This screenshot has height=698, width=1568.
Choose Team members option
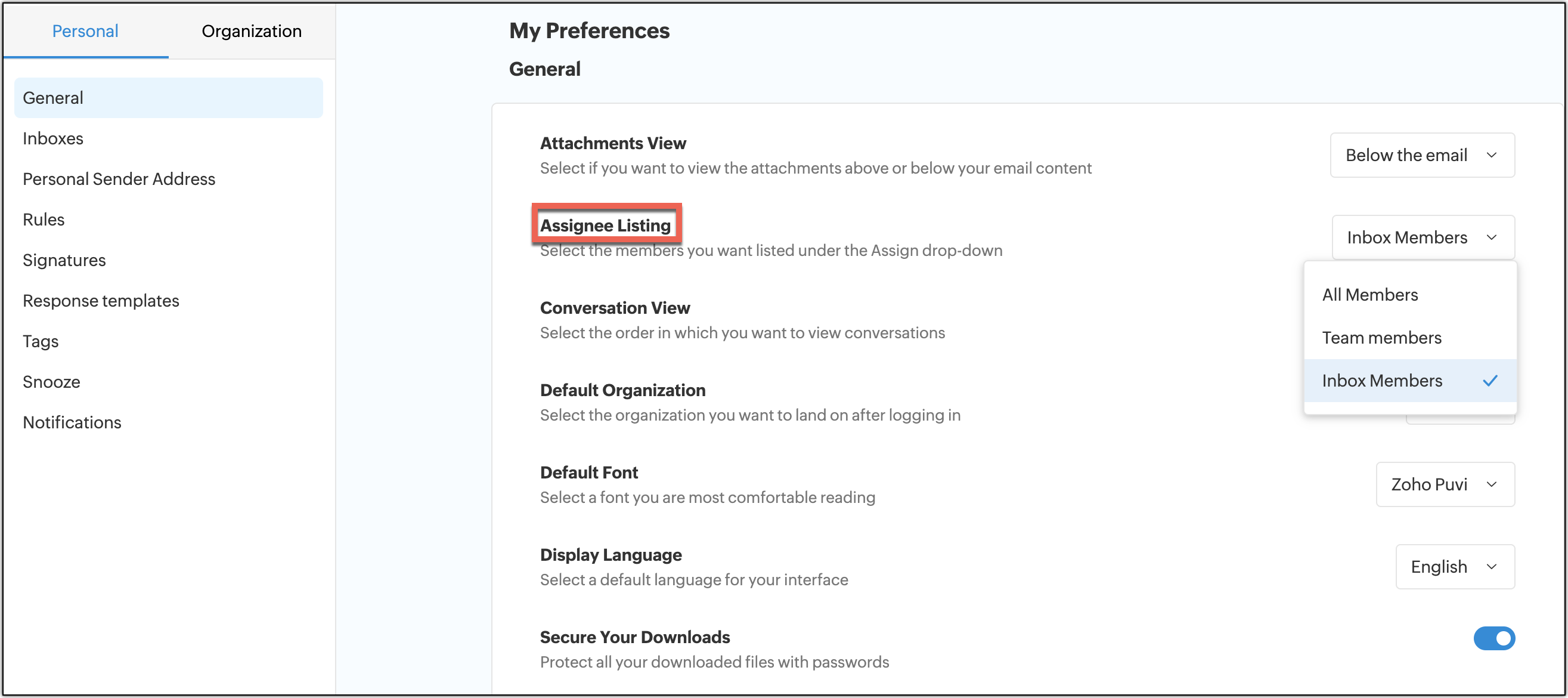[1381, 338]
